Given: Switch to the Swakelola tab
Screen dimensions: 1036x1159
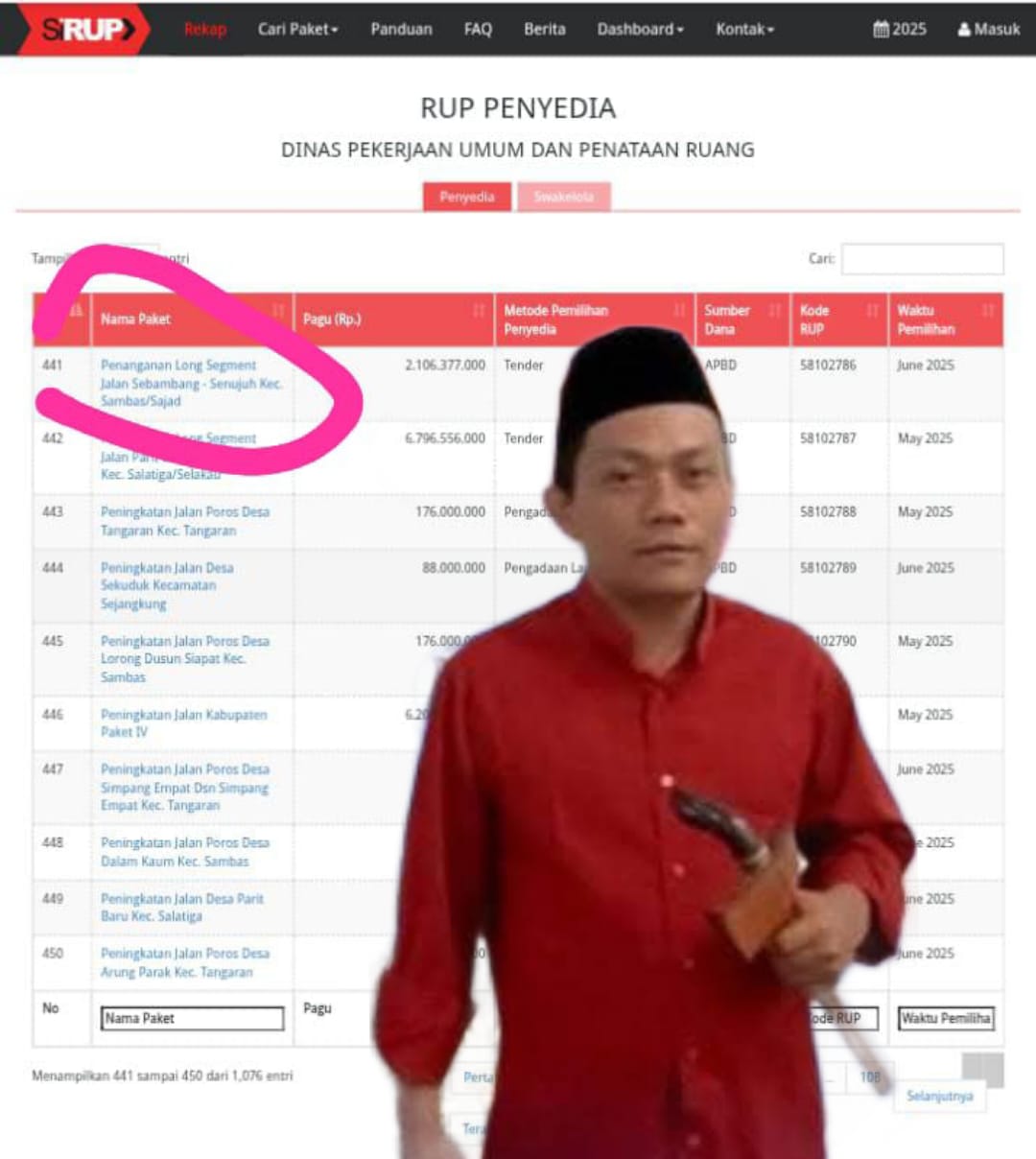Looking at the screenshot, I should 564,197.
